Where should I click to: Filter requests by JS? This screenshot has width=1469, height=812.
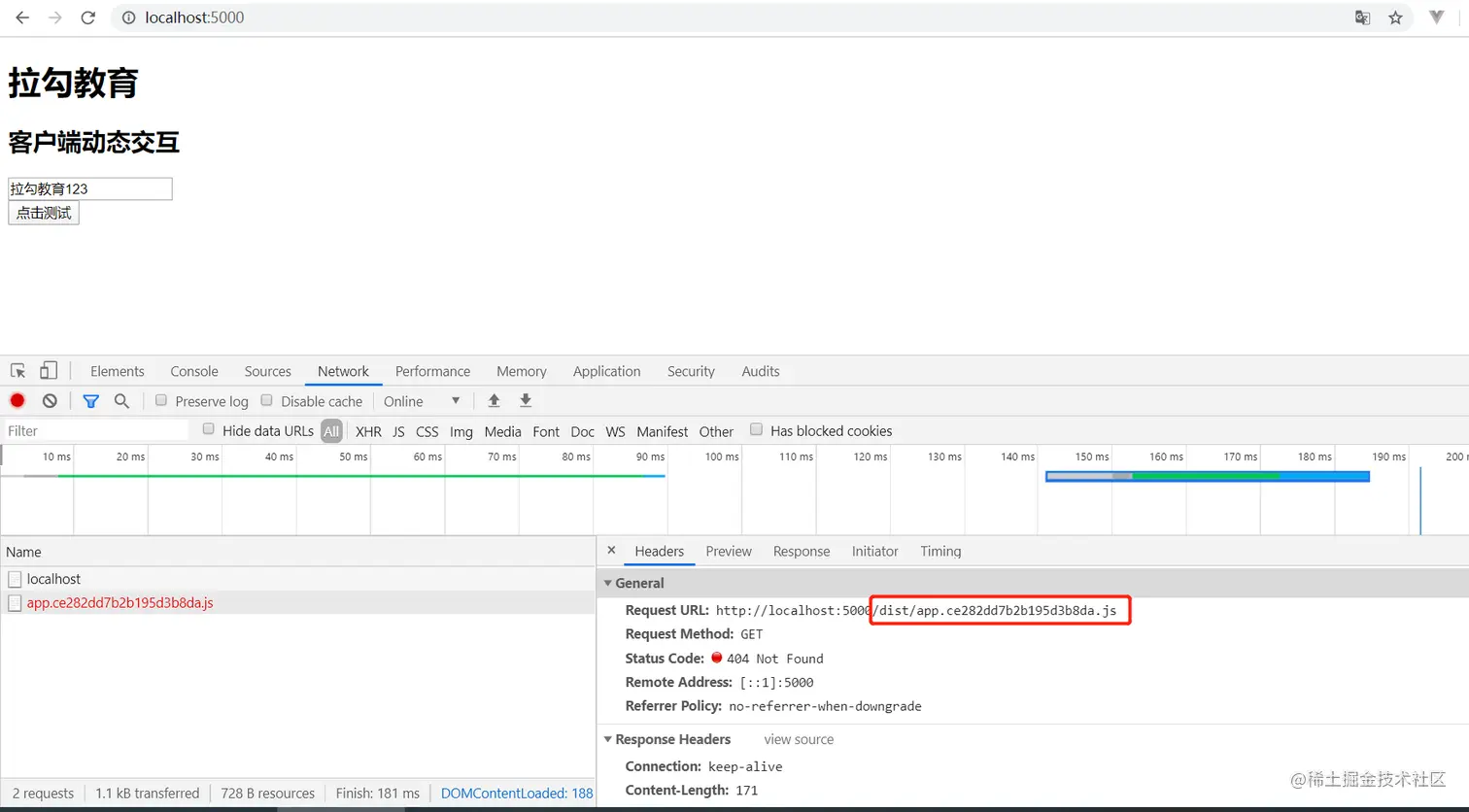pyautogui.click(x=398, y=431)
